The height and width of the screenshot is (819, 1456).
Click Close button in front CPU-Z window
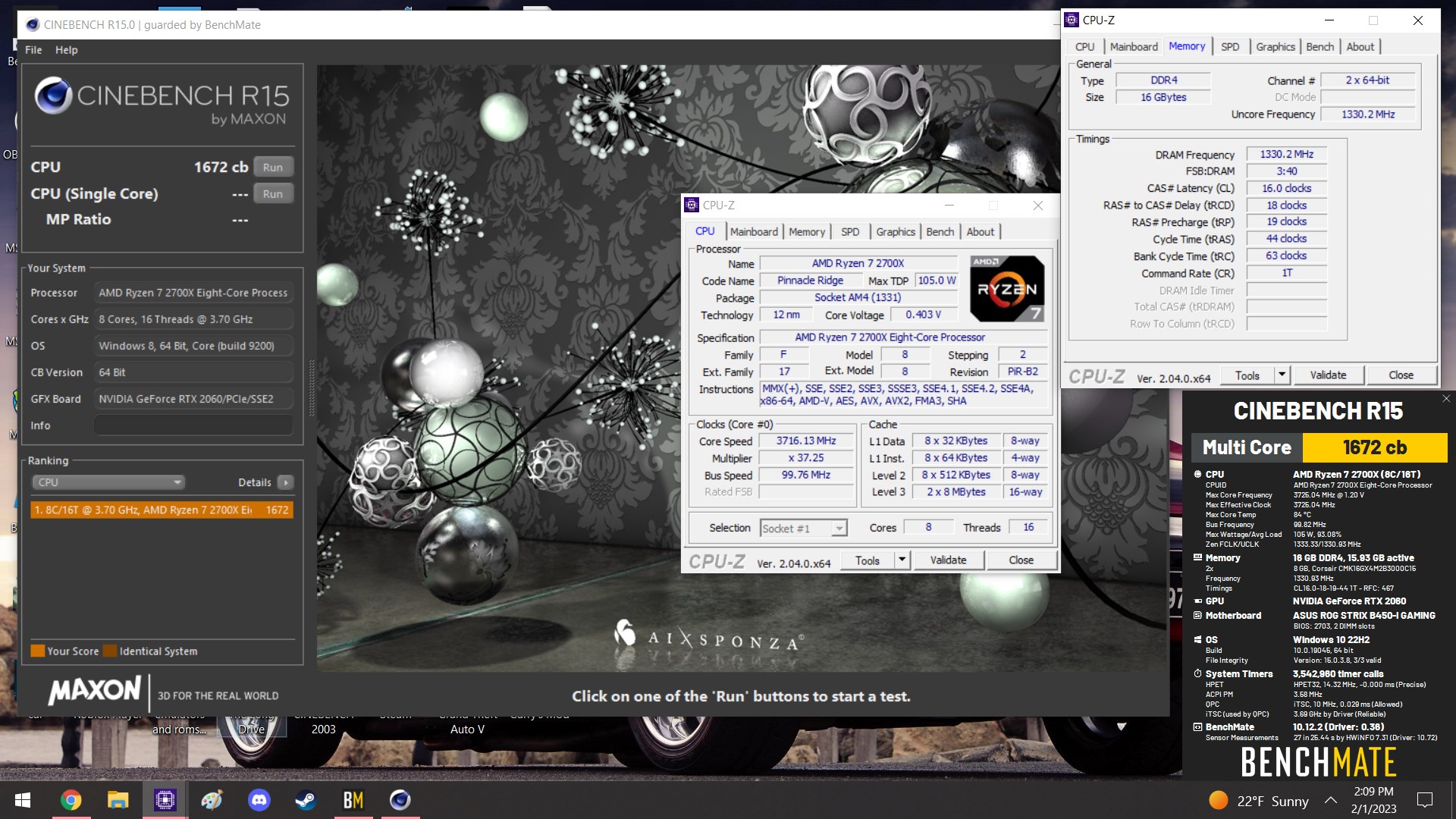tap(1021, 560)
